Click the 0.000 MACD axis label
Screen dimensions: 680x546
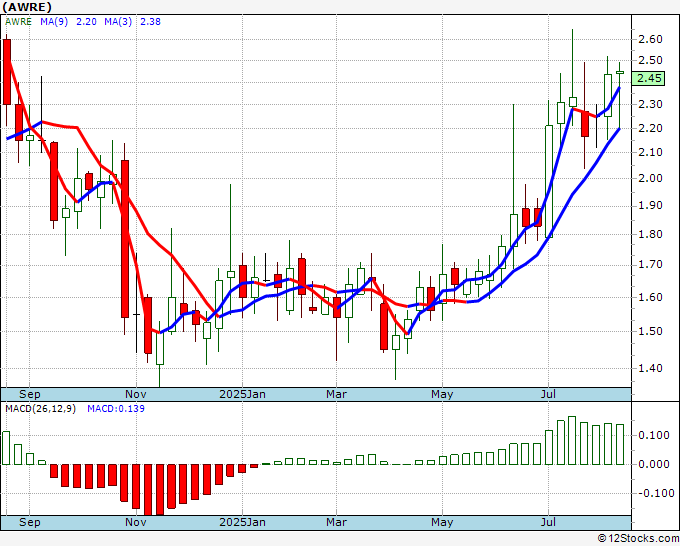654,464
